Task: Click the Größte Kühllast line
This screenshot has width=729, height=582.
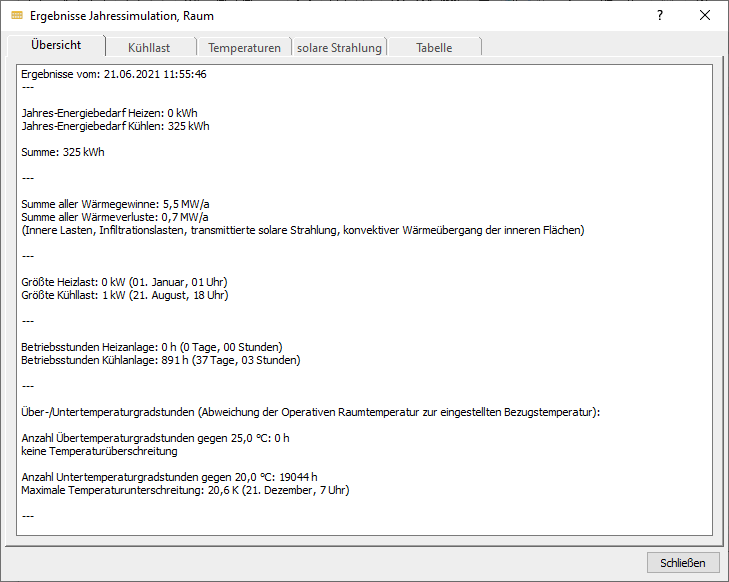Action: tap(125, 295)
